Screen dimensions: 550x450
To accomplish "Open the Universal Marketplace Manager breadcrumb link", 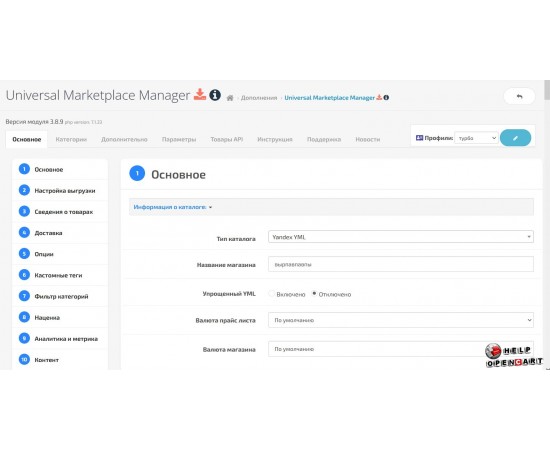I will tap(329, 98).
